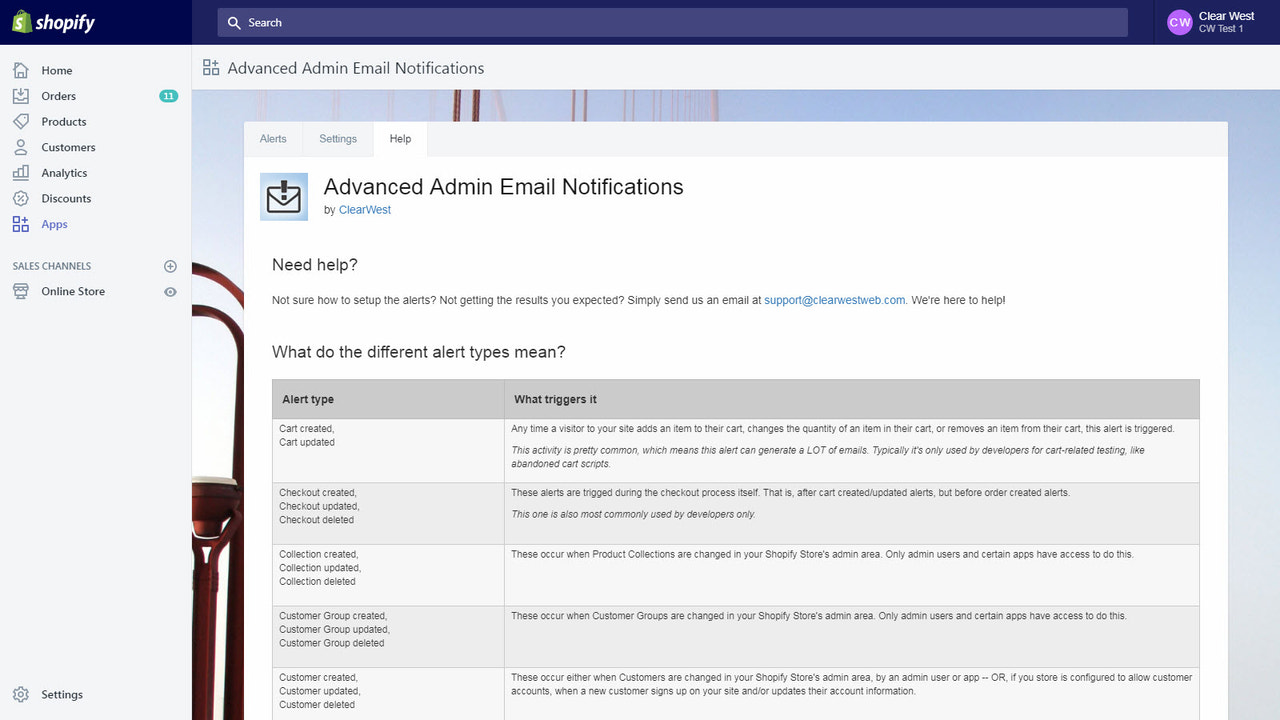Screen dimensions: 1280x720
Task: Open the app's Settings tab
Action: (337, 139)
